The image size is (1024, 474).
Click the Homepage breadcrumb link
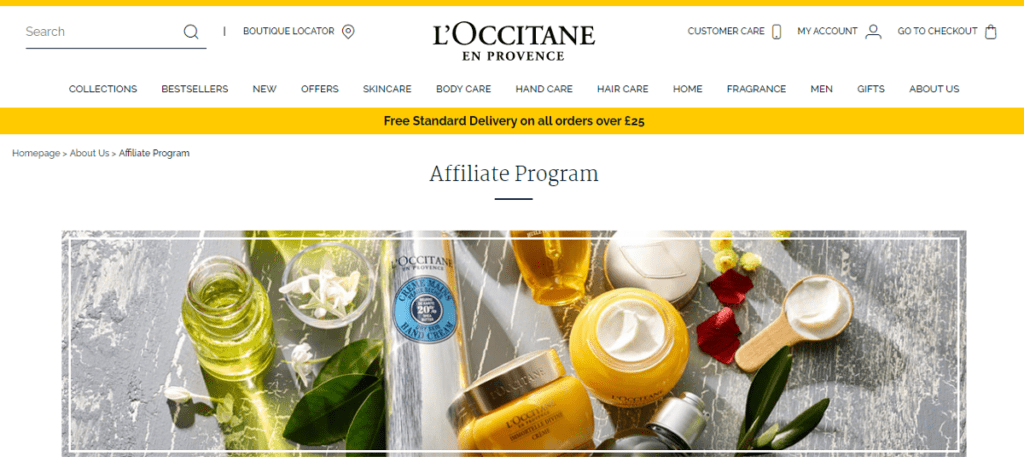pyautogui.click(x=36, y=153)
